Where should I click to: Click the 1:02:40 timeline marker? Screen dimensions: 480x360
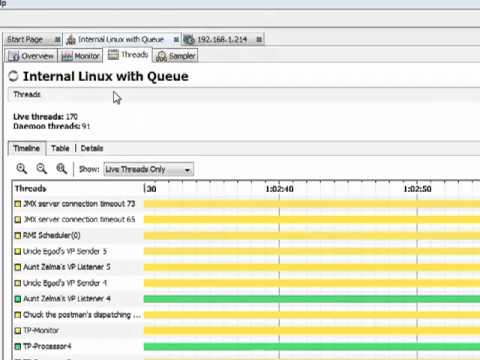tap(279, 189)
